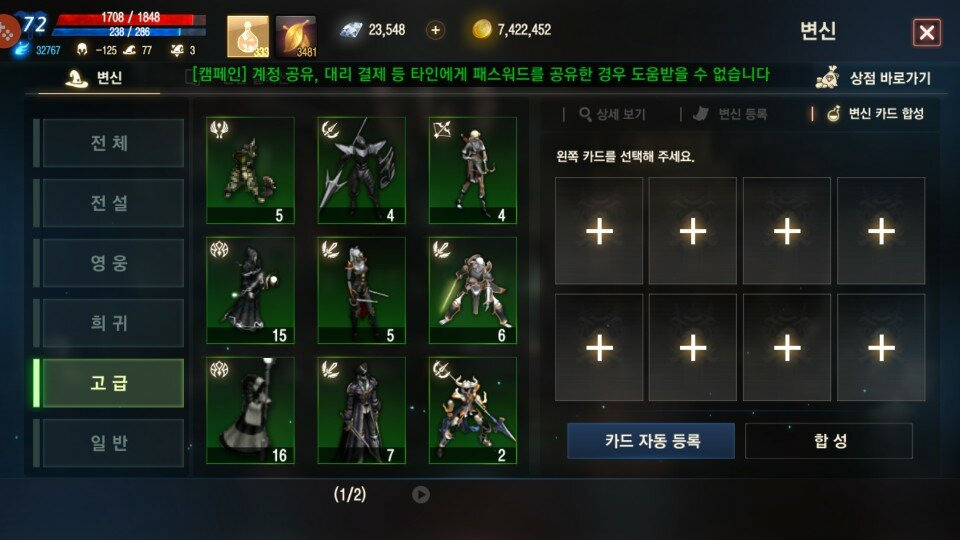Go to next page of transformation cards
The image size is (960, 540).
point(421,494)
